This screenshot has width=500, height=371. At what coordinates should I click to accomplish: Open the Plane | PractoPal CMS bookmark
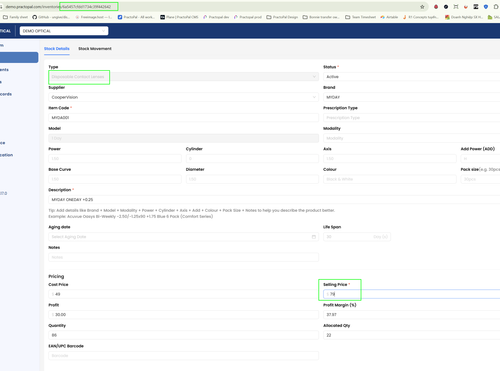tap(179, 17)
